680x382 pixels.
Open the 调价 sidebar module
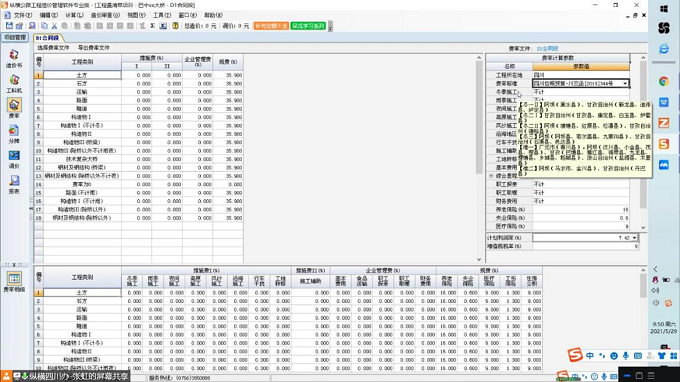coord(14,159)
